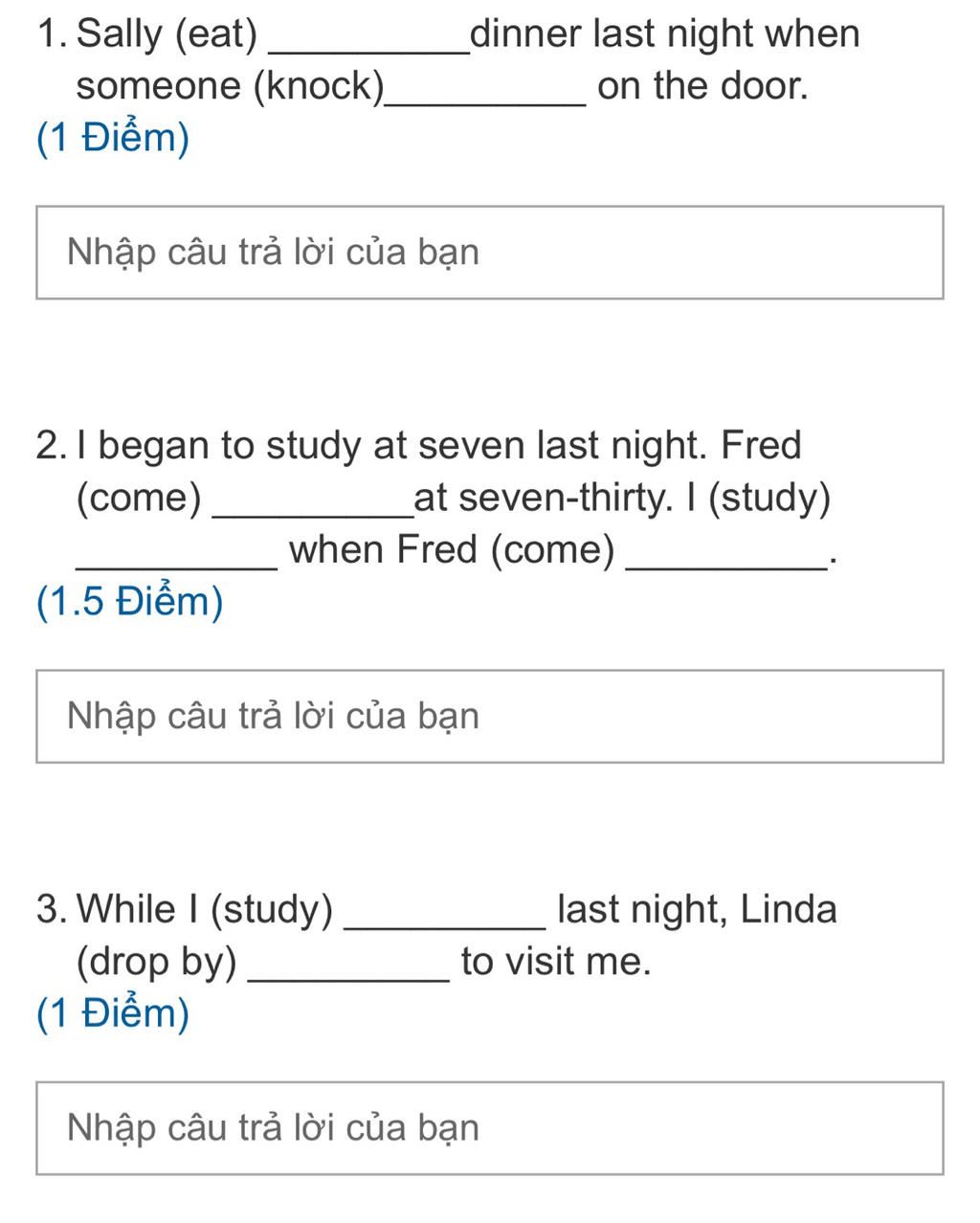
Task: Click the answer box for question 1
Action: [x=490, y=253]
